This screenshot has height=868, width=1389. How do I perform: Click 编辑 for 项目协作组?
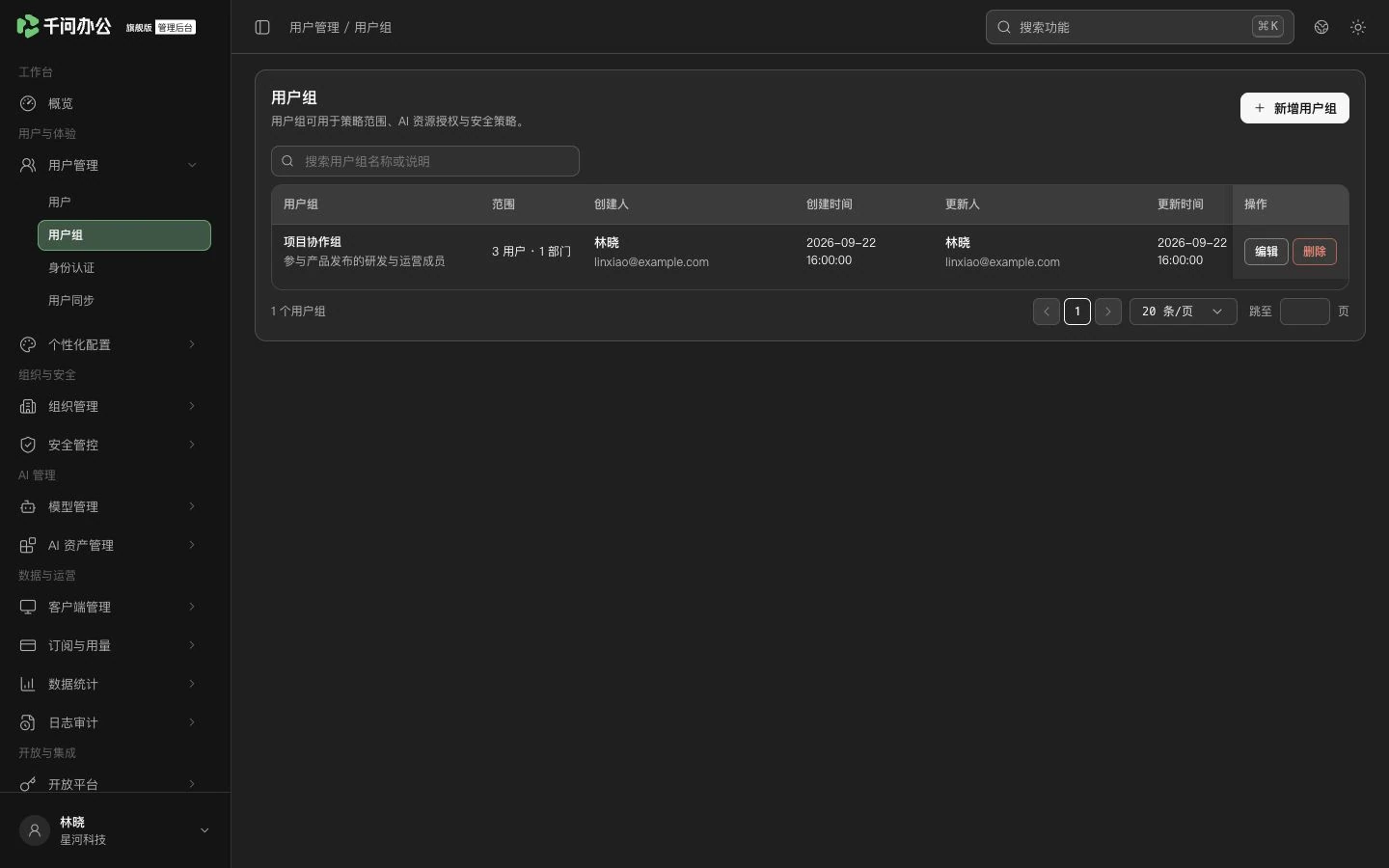pos(1266,252)
